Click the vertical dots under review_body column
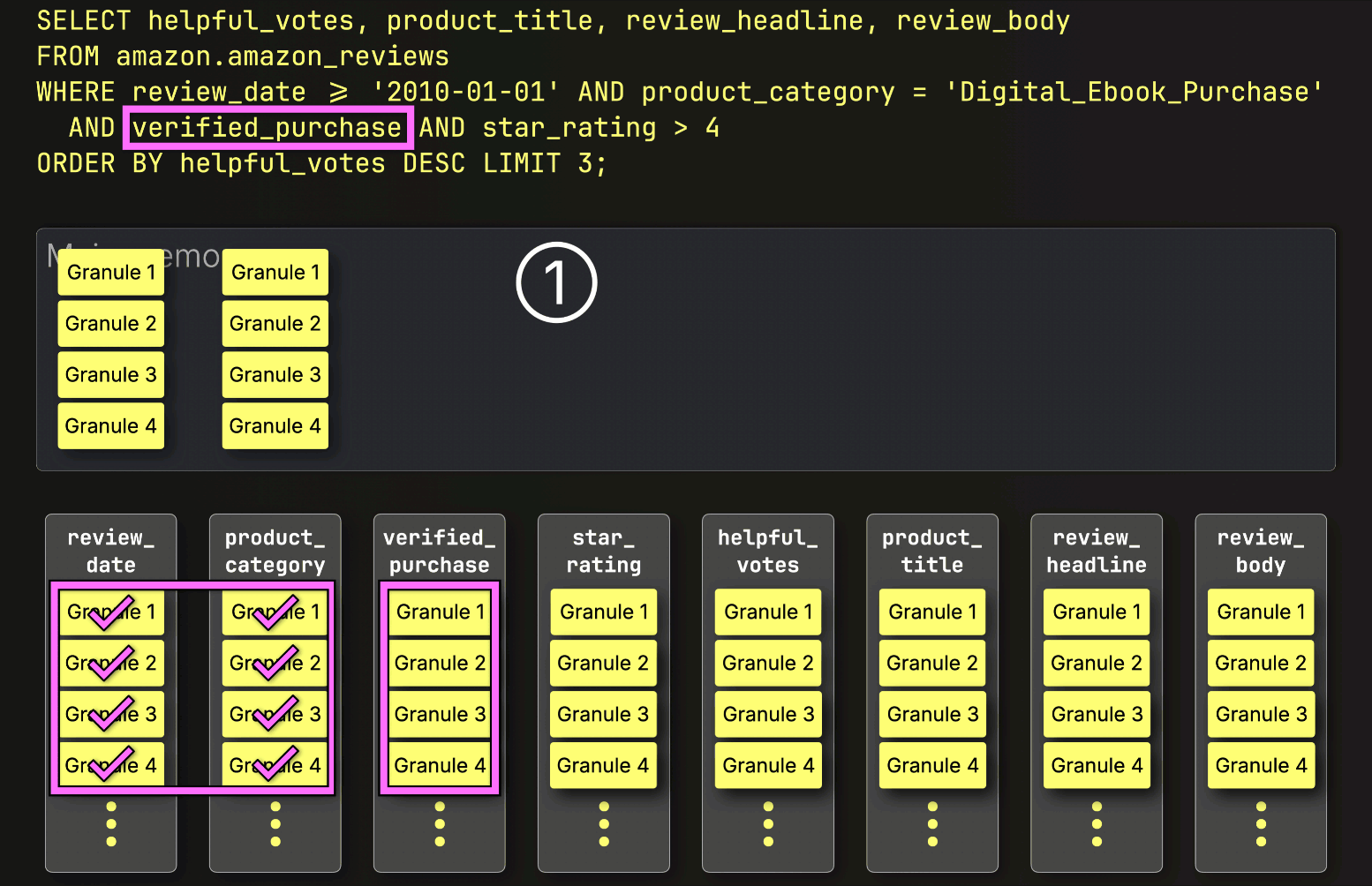Screen dimensions: 1372x886 point(1261,824)
